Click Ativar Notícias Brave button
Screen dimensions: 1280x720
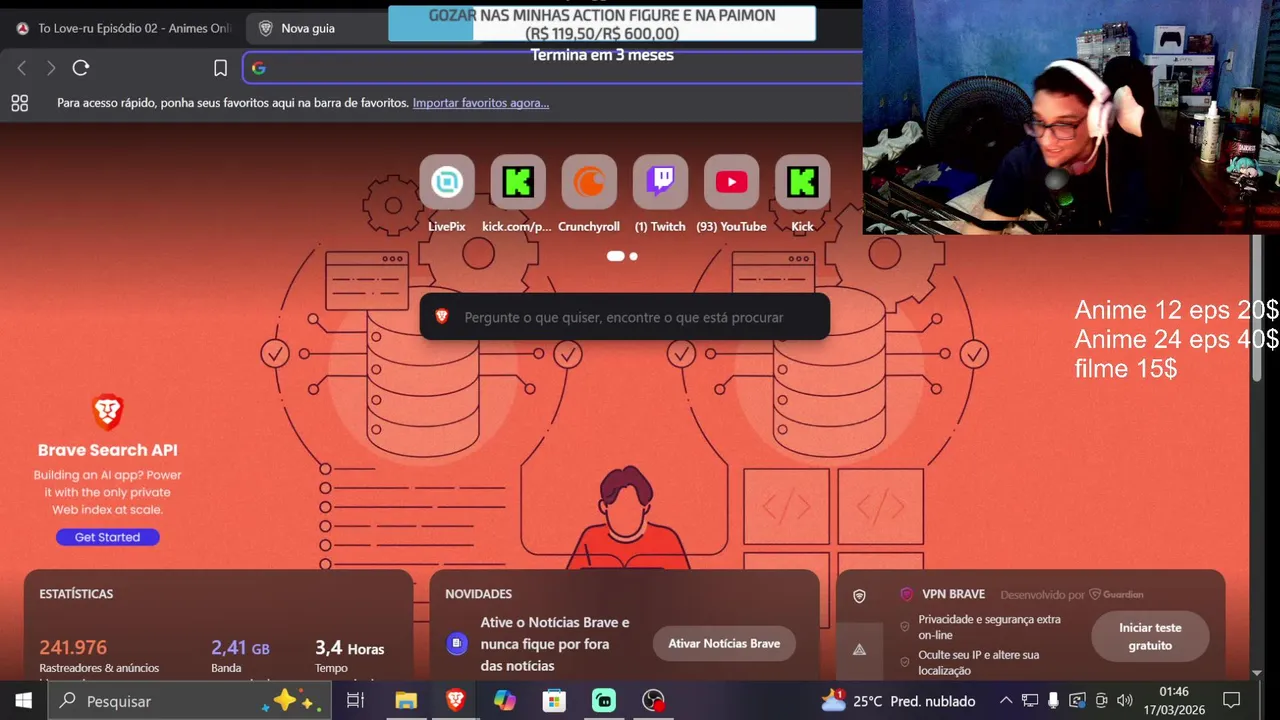724,643
